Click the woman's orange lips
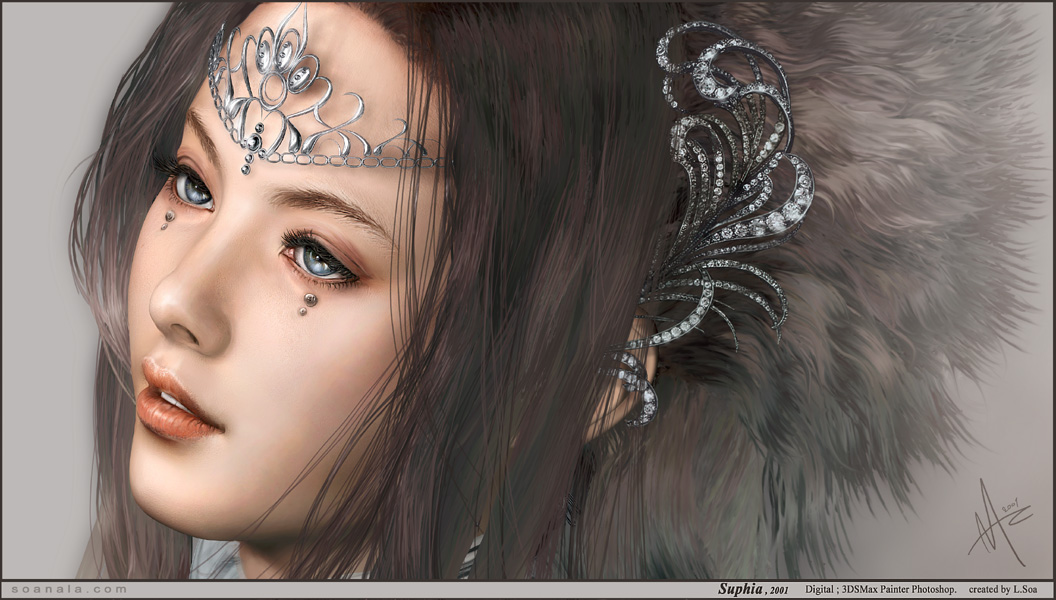This screenshot has height=600, width=1056. point(175,400)
